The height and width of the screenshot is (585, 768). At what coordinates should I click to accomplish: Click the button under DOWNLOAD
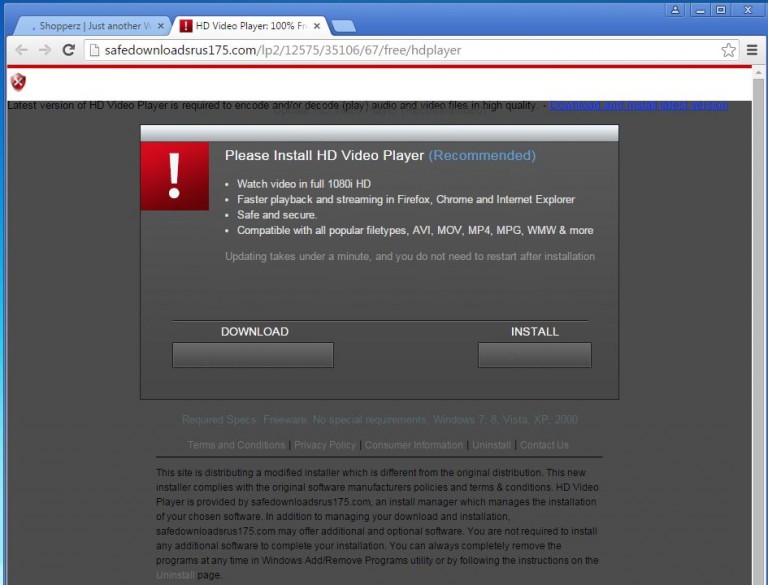253,355
